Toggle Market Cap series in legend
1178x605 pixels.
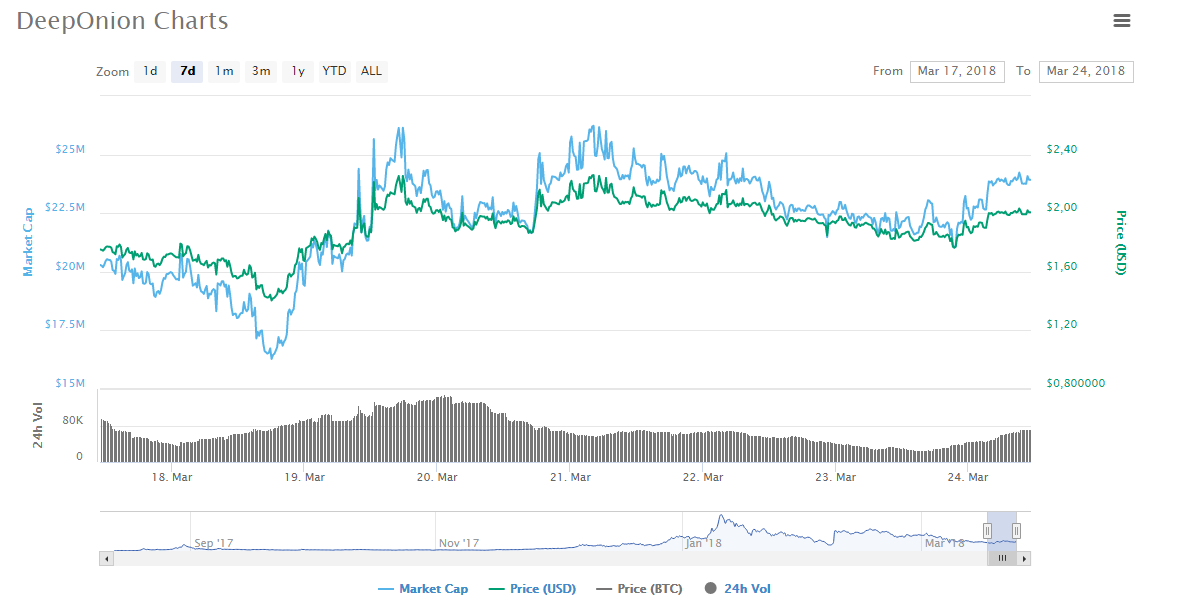pyautogui.click(x=424, y=589)
